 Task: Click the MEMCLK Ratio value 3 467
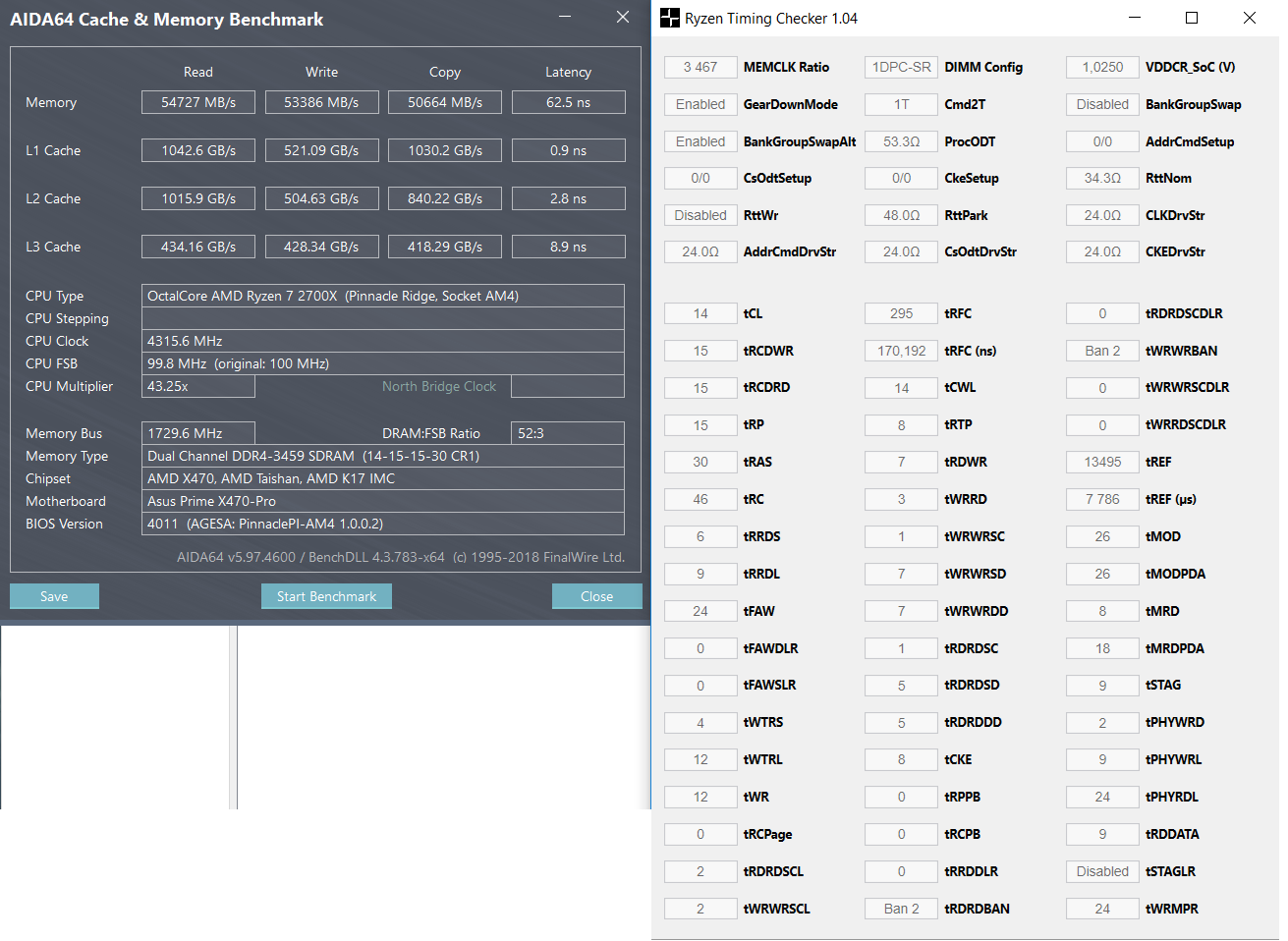tap(700, 67)
